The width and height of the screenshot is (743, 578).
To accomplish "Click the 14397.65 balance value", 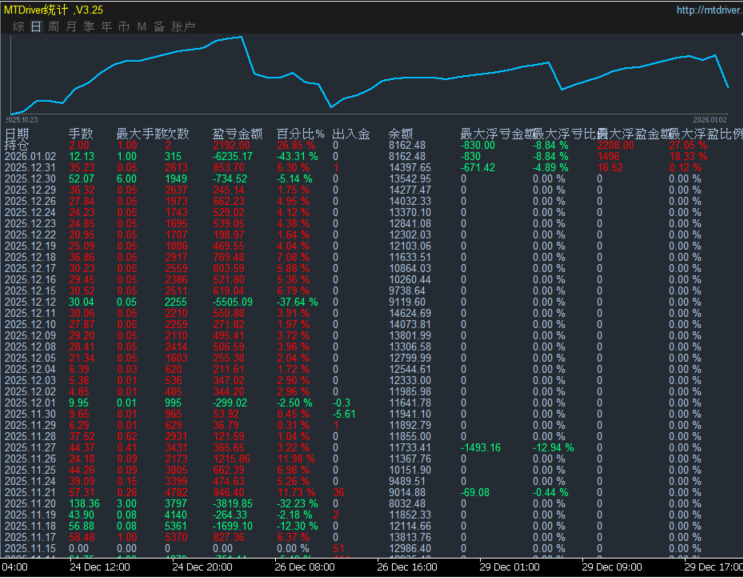I will pyautogui.click(x=410, y=168).
